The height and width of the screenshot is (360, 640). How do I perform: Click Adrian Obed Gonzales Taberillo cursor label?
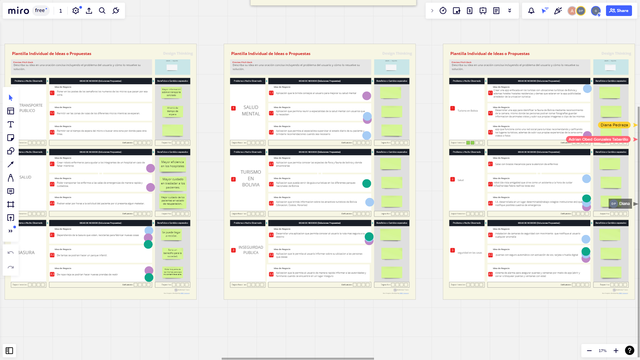(598, 140)
